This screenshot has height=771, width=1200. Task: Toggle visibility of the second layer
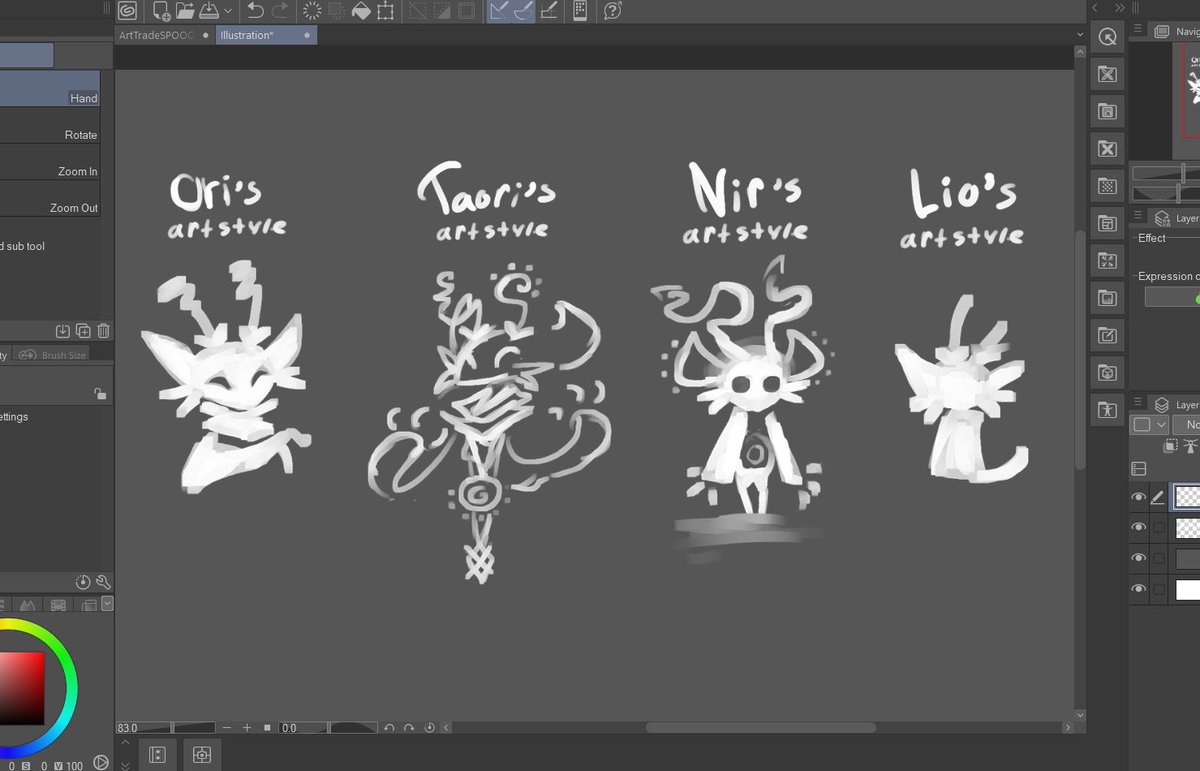(1139, 528)
